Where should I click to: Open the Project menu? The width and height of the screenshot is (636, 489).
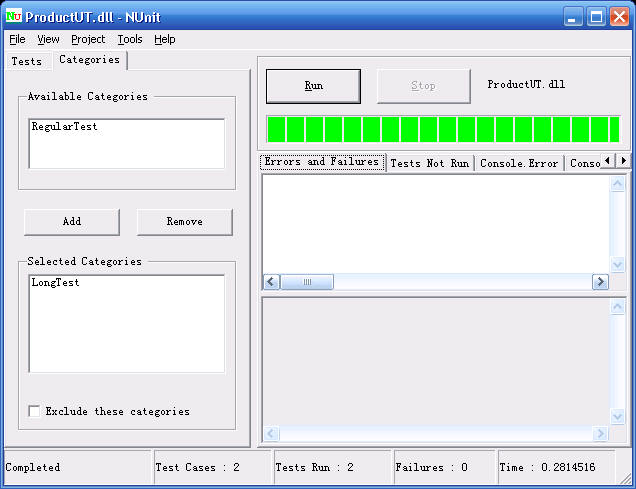pos(88,39)
